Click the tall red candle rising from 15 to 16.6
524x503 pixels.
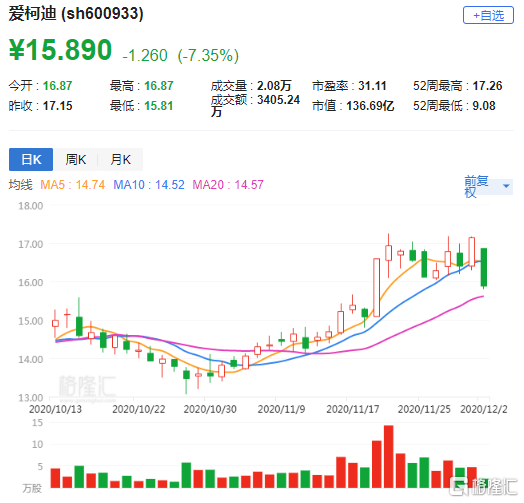[x=376, y=287]
